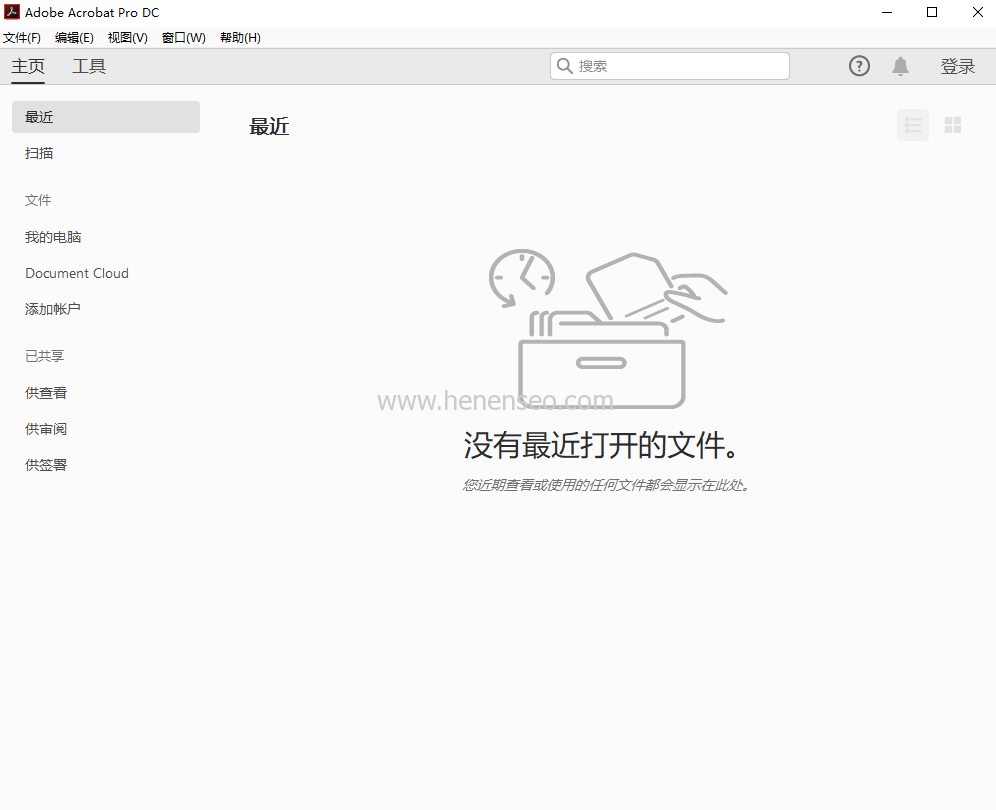Open the help question mark icon
The height and width of the screenshot is (810, 996).
(x=859, y=66)
